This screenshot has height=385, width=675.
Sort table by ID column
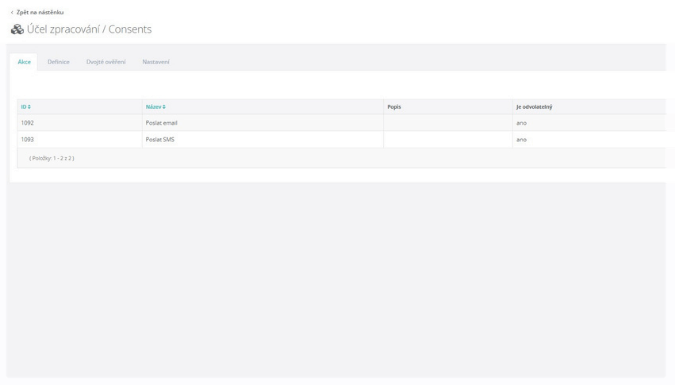pyautogui.click(x=26, y=107)
